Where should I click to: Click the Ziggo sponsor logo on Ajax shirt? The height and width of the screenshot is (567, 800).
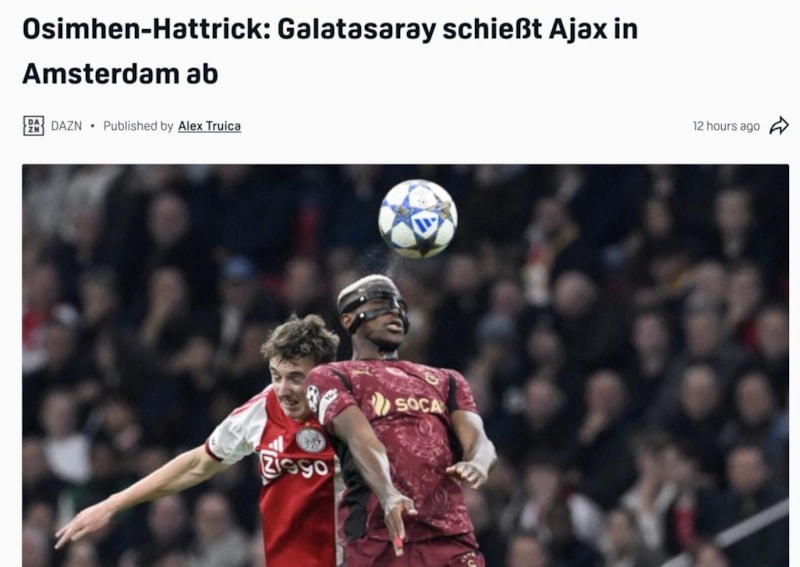click(293, 466)
